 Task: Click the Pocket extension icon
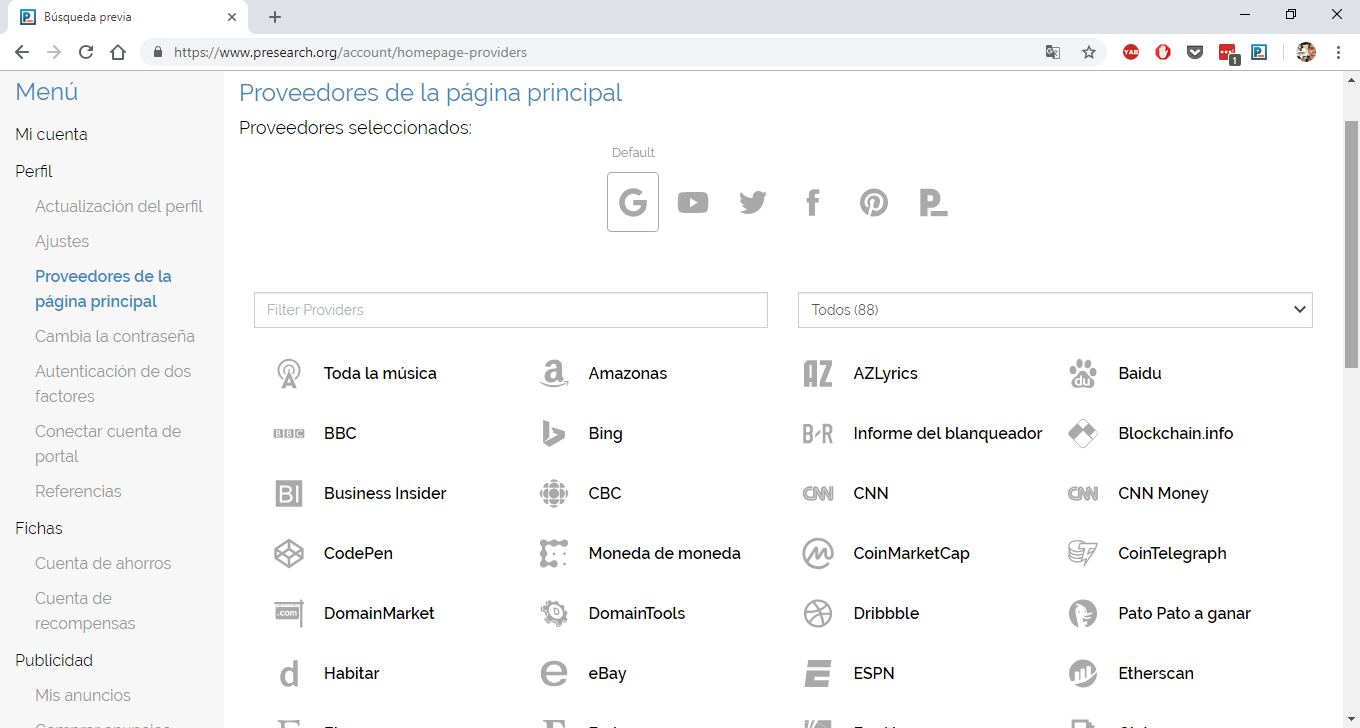point(1195,52)
